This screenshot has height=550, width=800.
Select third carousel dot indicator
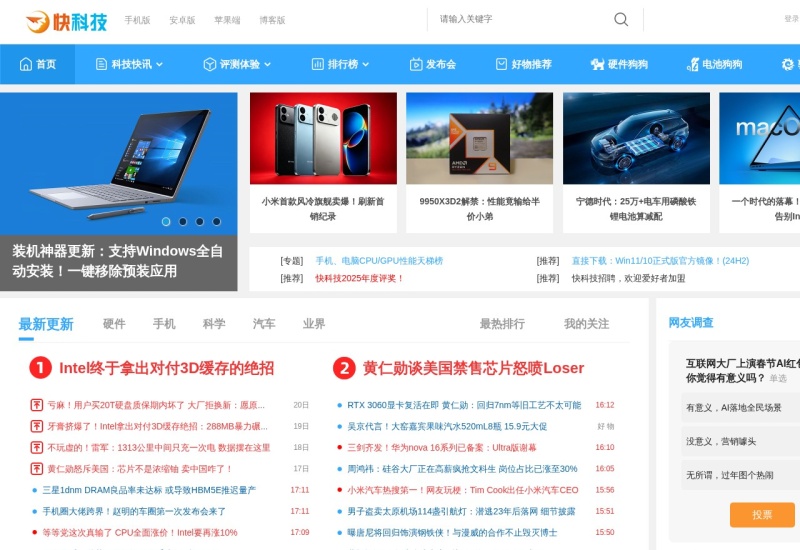click(199, 221)
